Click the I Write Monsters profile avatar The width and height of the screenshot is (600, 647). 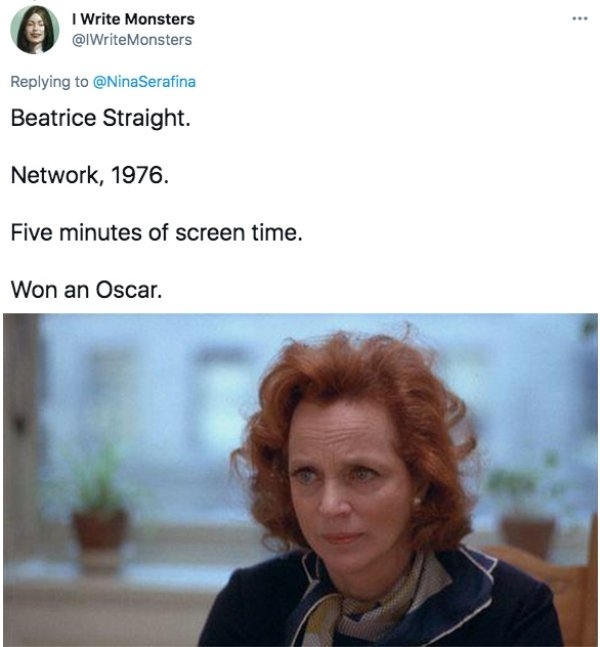[35, 30]
